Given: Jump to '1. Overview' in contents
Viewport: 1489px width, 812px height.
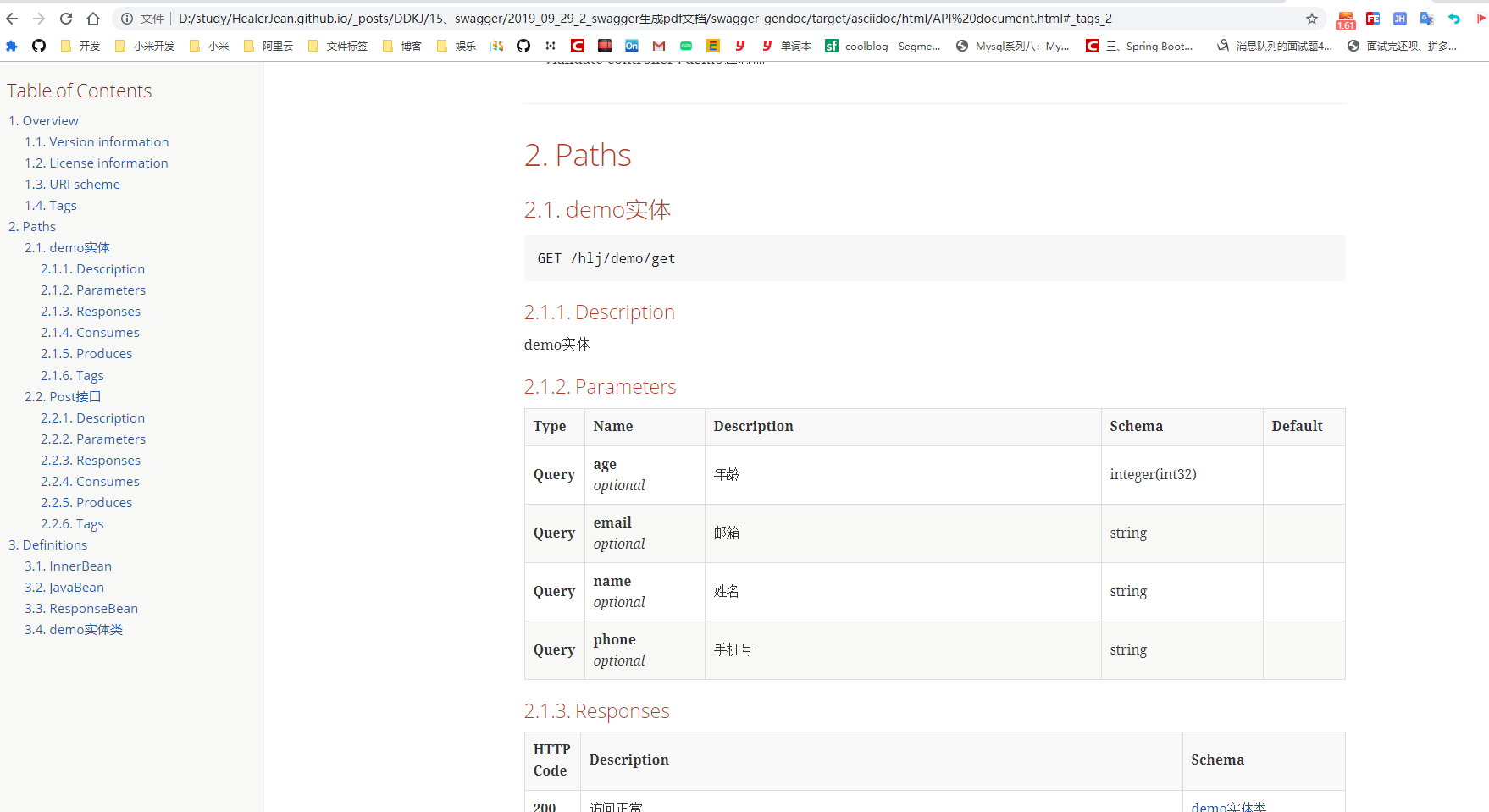Looking at the screenshot, I should tap(43, 121).
